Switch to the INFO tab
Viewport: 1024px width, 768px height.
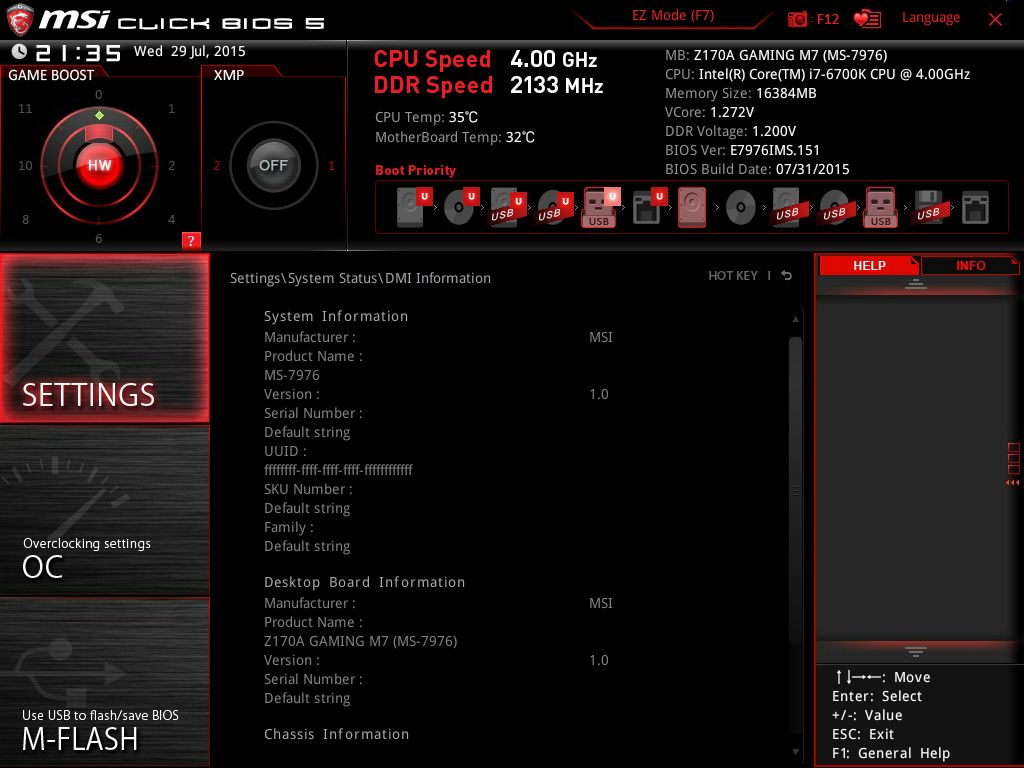tap(970, 265)
